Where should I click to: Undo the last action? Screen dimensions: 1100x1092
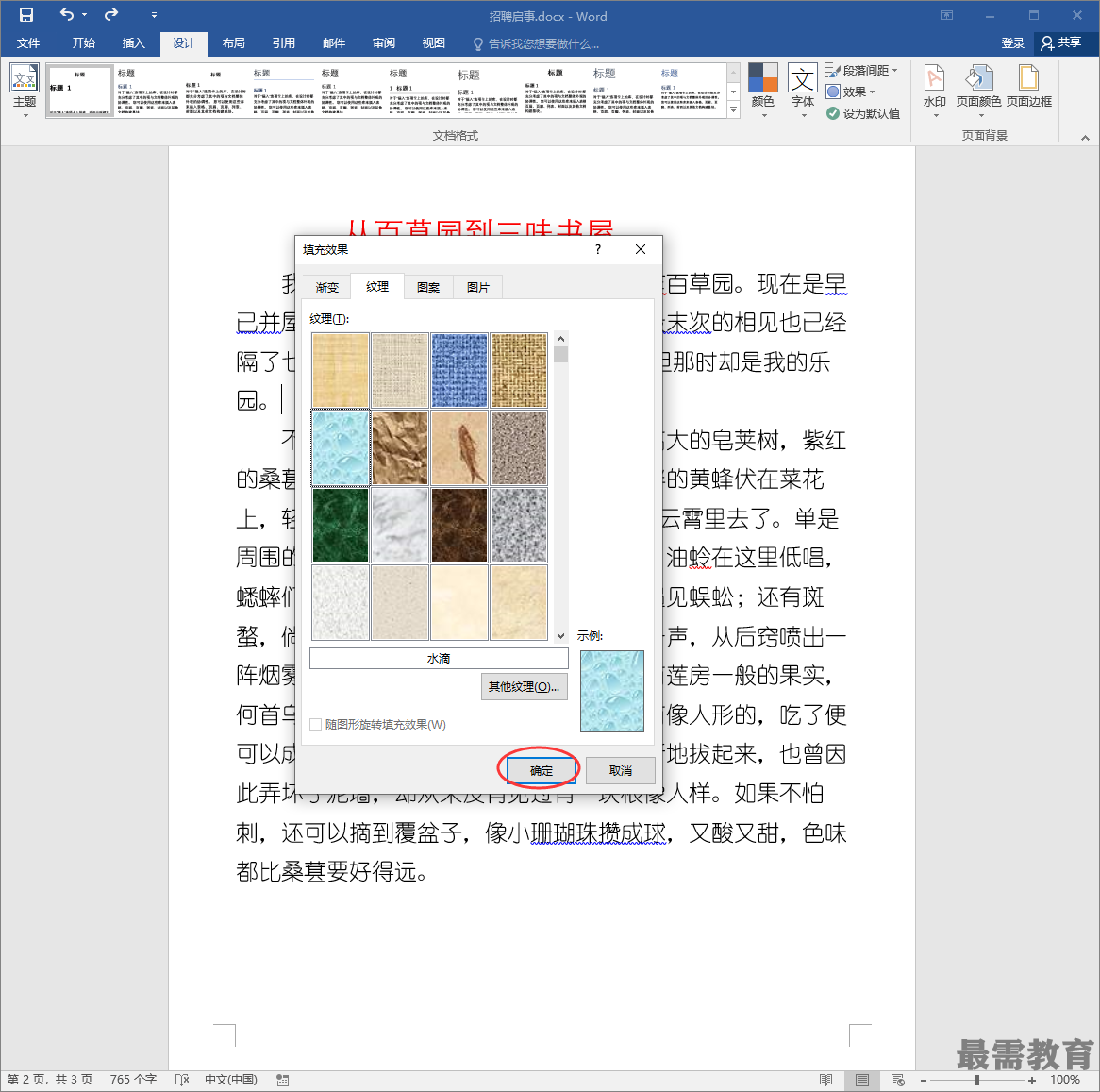[x=66, y=15]
